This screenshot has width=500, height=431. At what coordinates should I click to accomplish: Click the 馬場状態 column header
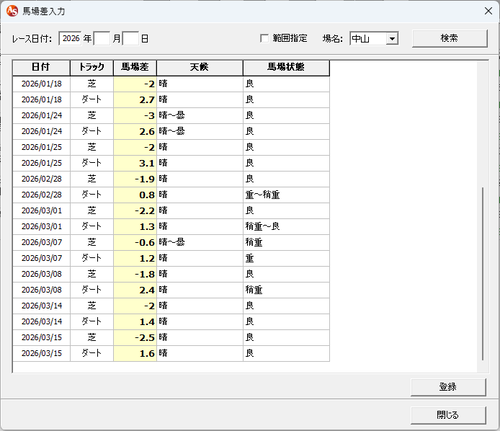pyautogui.click(x=286, y=68)
